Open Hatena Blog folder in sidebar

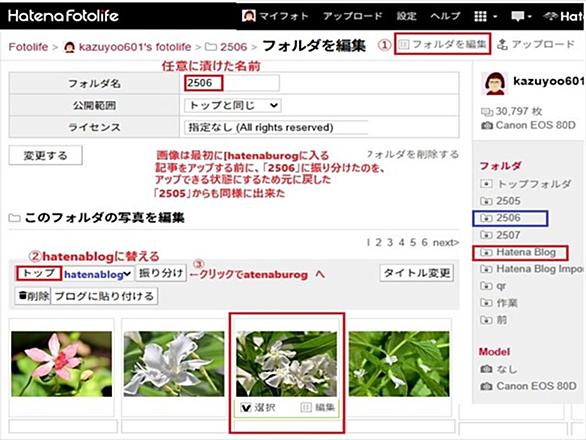(526, 252)
